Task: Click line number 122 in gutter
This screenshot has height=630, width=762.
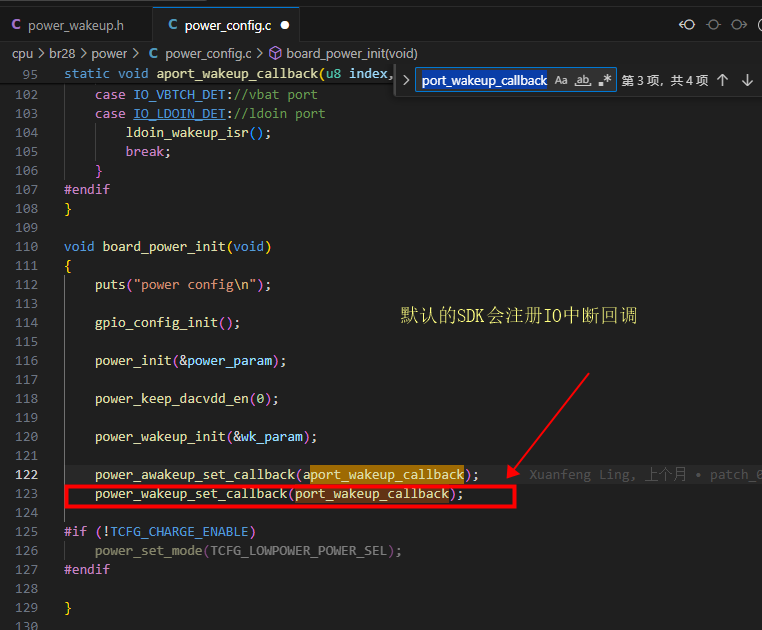Action: pos(26,474)
